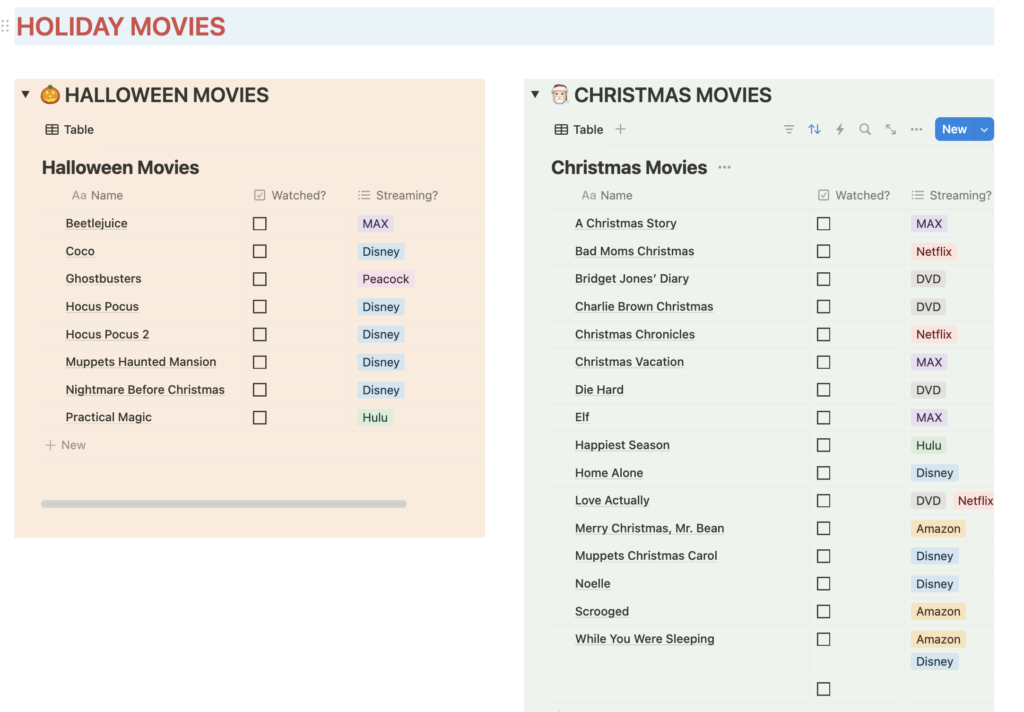Collapse the CHRISTMAS MOVIES toggle triangle
This screenshot has height=712, width=1024.
click(535, 95)
